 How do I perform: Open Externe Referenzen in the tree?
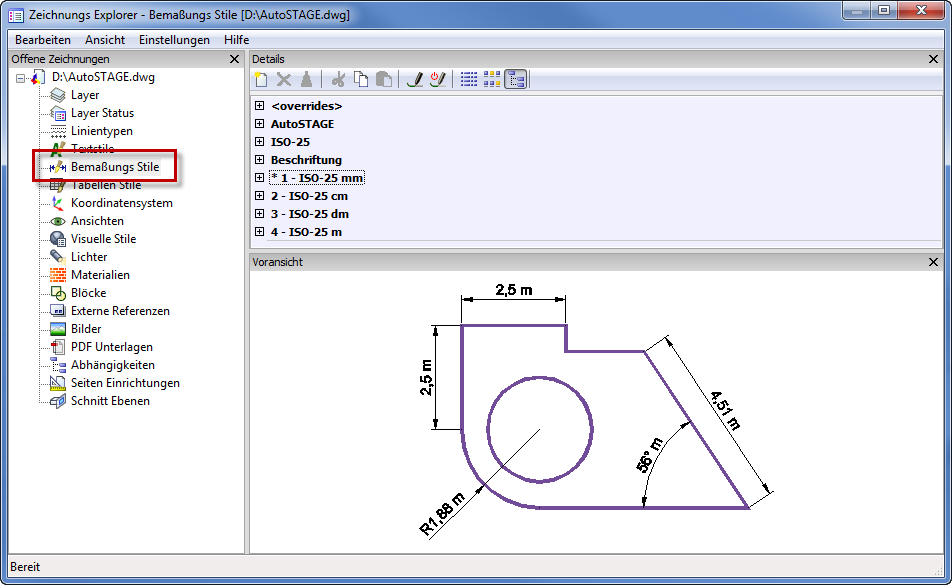pyautogui.click(x=120, y=311)
